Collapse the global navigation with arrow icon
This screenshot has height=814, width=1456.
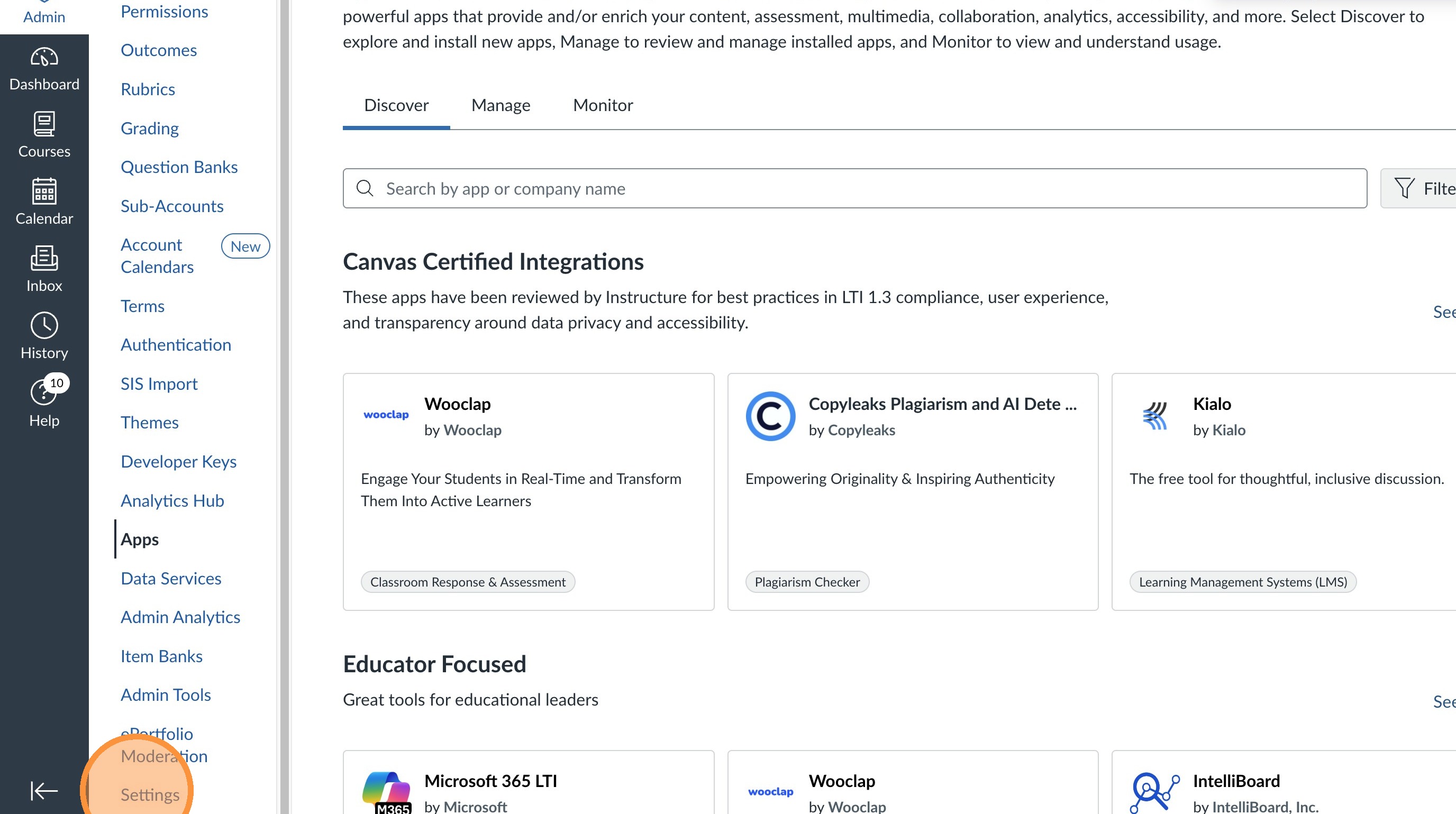tap(44, 790)
